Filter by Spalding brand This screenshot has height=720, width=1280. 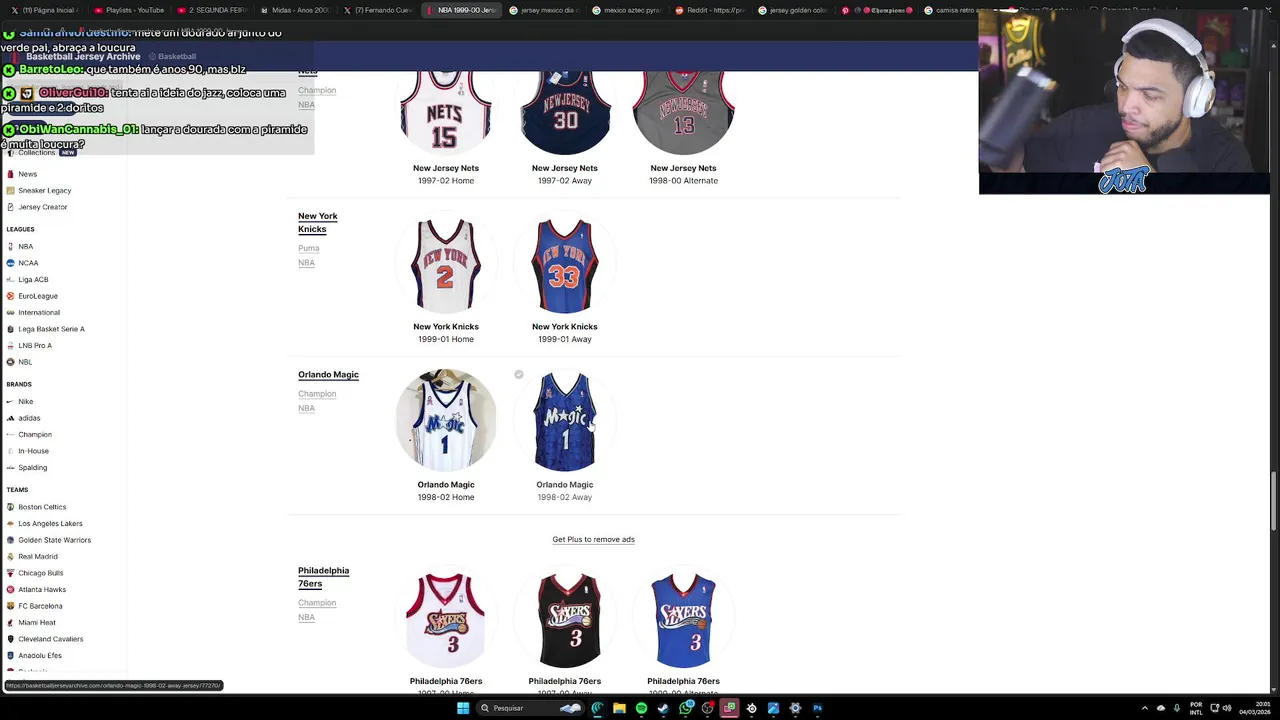pos(27,467)
